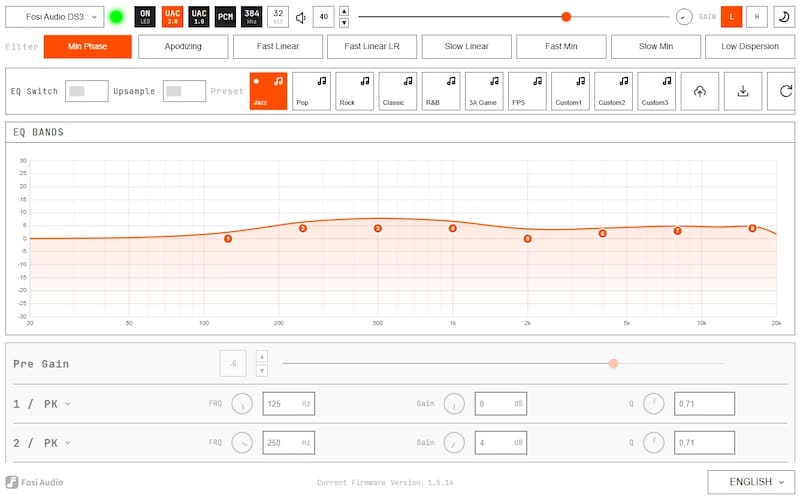Viewport: 800px width, 499px height.
Task: Select low gain L button
Action: click(x=732, y=17)
